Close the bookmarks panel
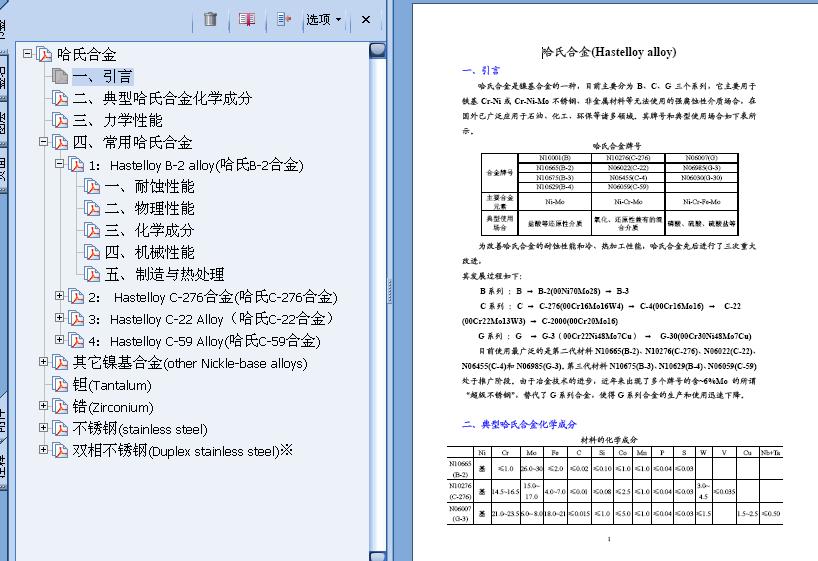818x561 pixels. click(x=366, y=20)
